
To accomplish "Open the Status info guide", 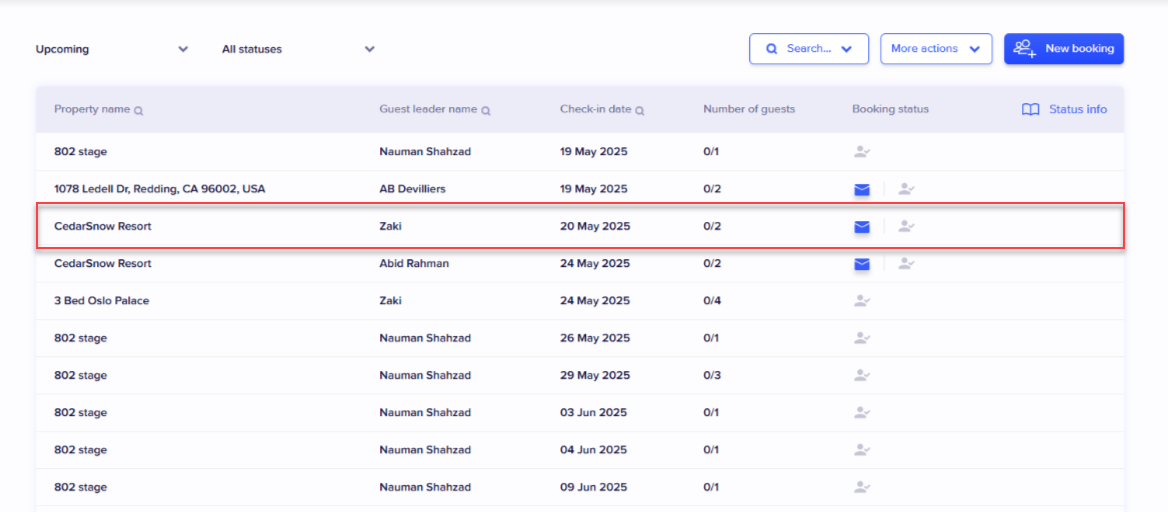I will pos(1064,110).
